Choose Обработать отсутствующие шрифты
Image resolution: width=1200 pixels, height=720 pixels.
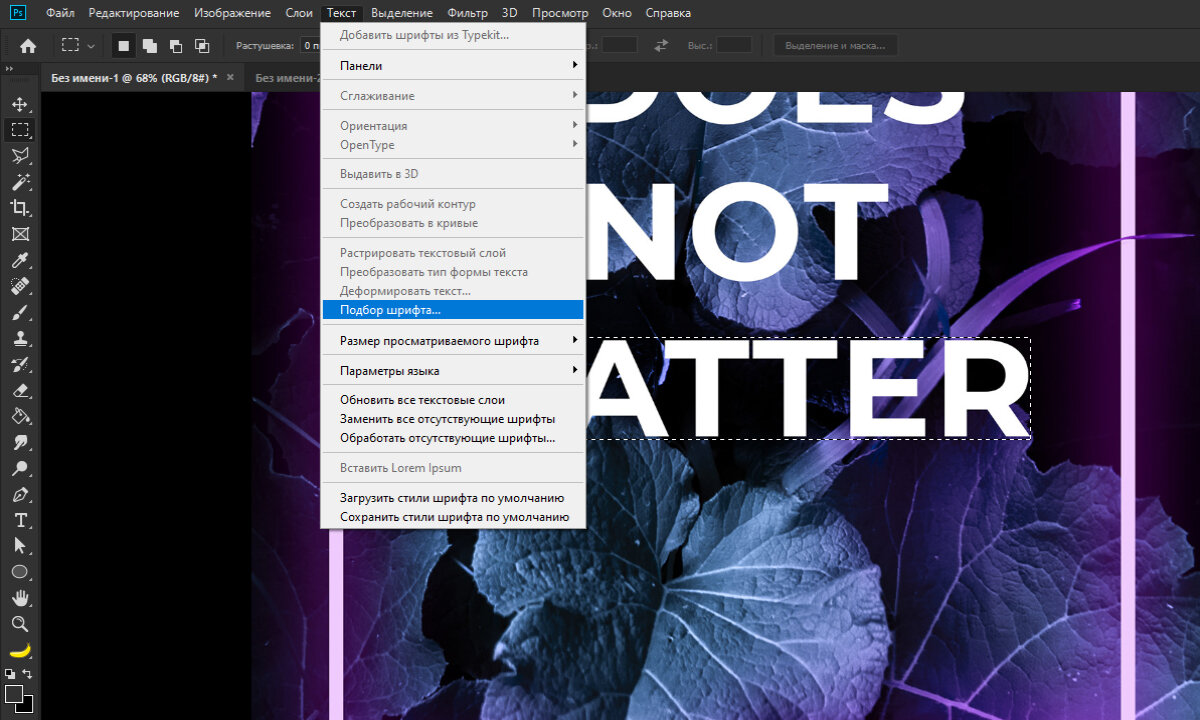[453, 438]
